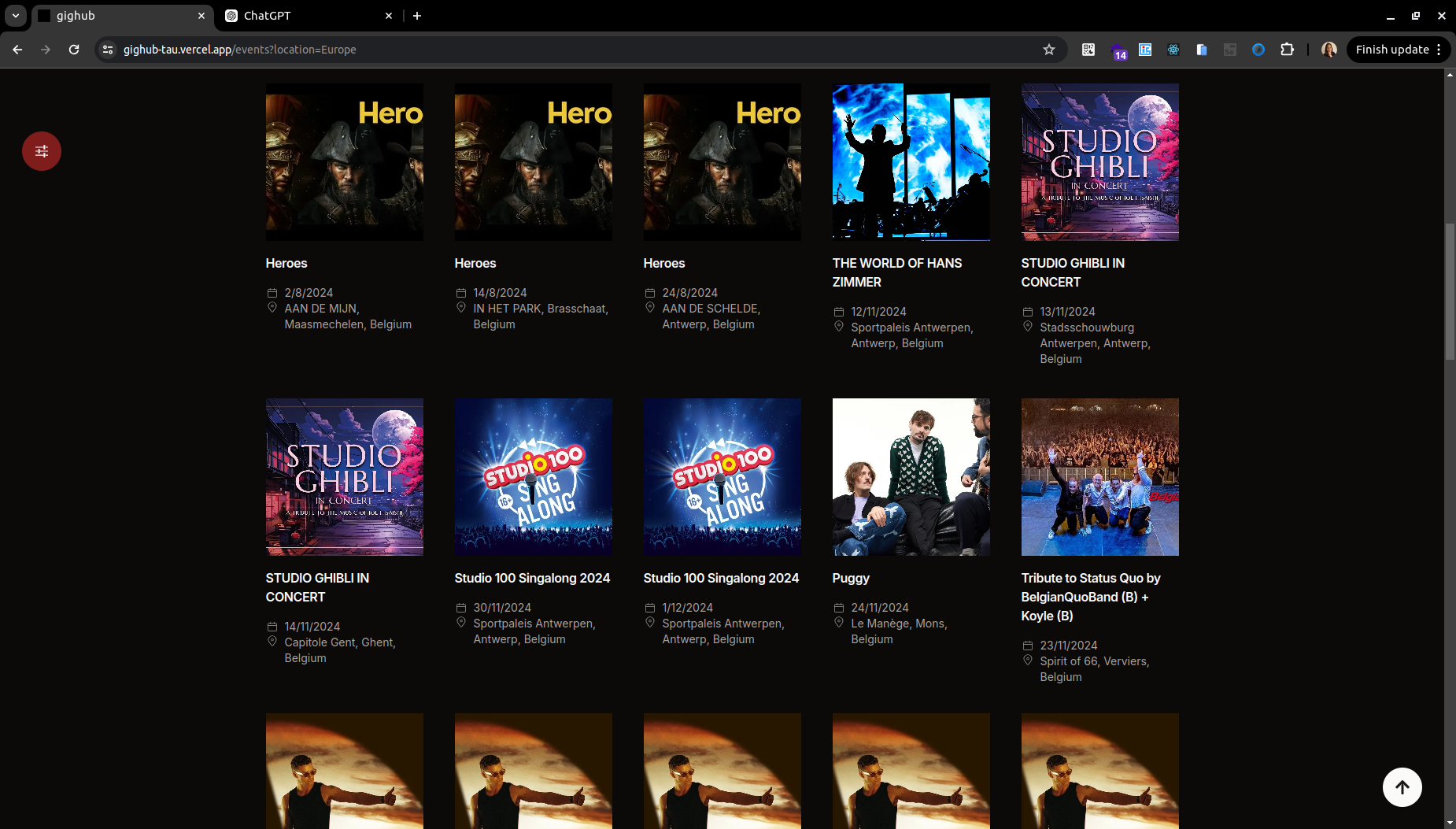This screenshot has height=829, width=1456.
Task: Click the page vertical scrollbar thumb
Action: (x=1450, y=292)
